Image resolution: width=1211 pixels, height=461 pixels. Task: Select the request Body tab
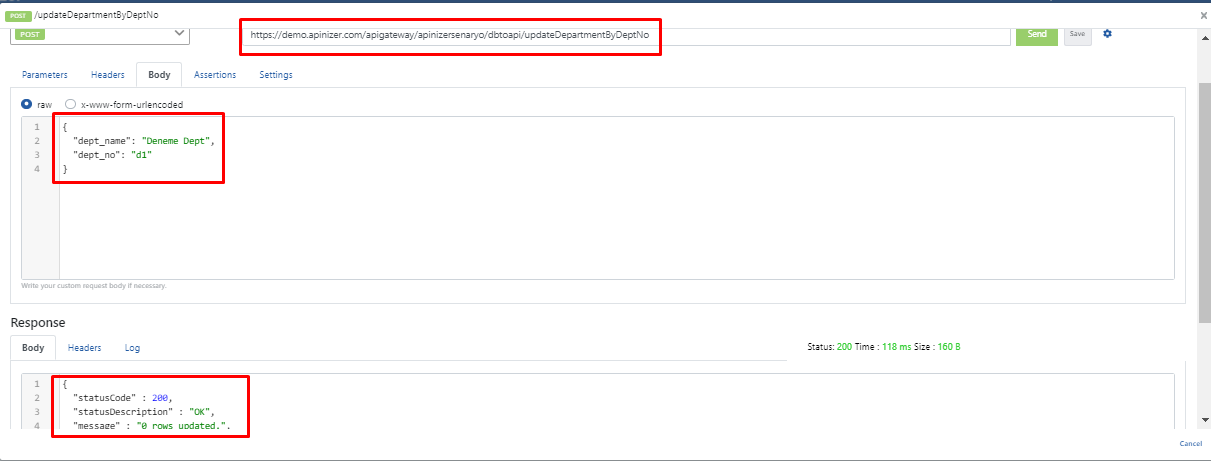point(159,75)
